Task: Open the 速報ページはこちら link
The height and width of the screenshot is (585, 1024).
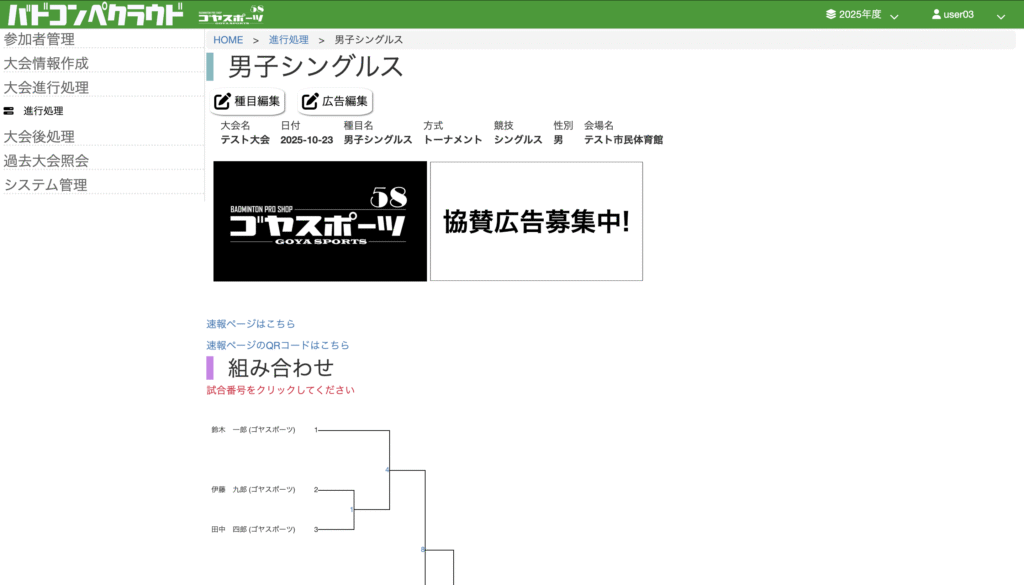Action: pyautogui.click(x=250, y=324)
